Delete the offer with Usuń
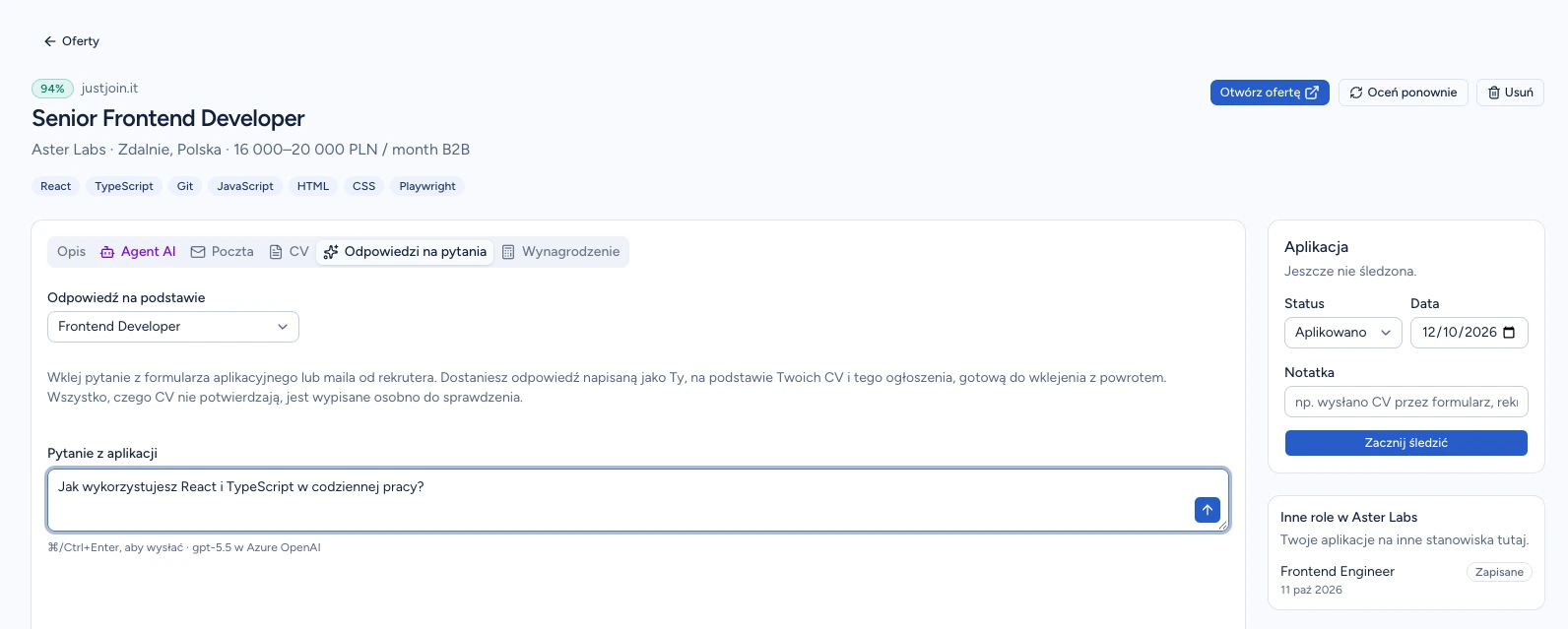 (1510, 93)
